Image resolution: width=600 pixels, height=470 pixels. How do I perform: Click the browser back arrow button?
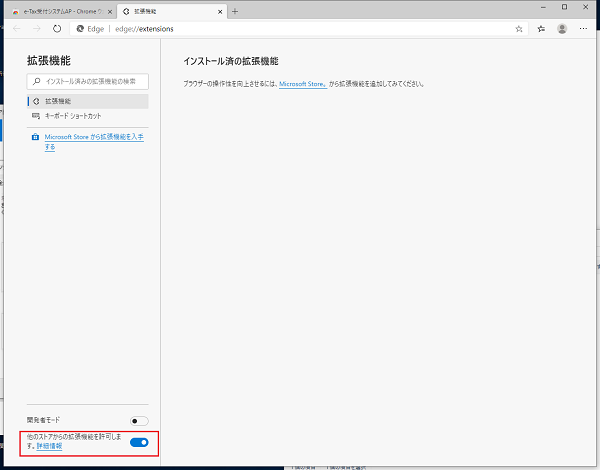tap(17, 29)
